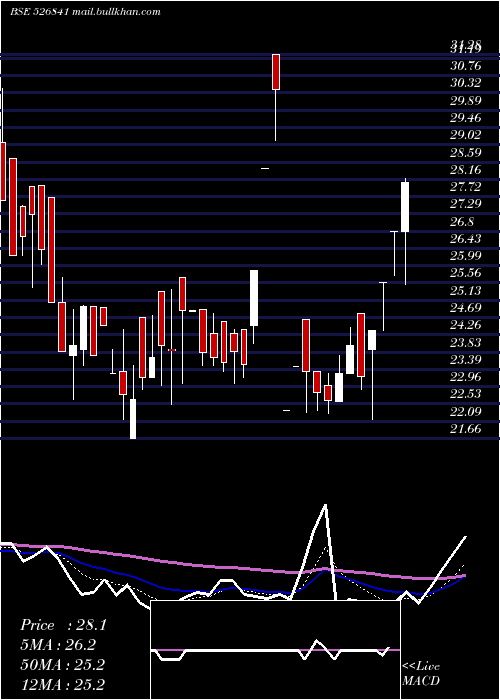Click the 23.39 price level label
The image size is (500, 700).
pyautogui.click(x=466, y=359)
